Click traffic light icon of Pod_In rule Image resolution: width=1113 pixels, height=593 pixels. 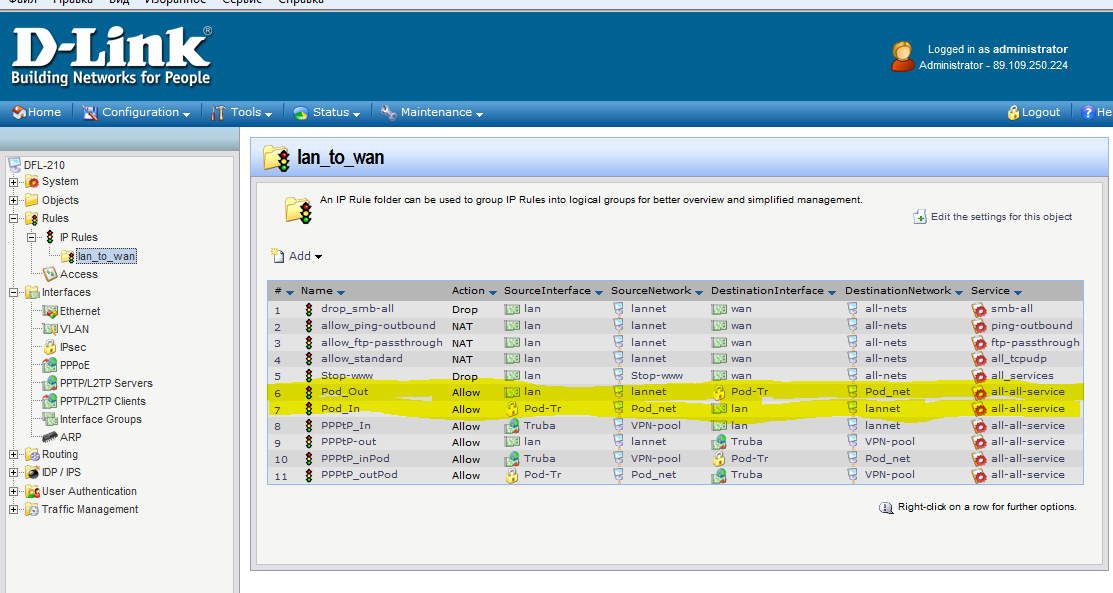point(309,408)
